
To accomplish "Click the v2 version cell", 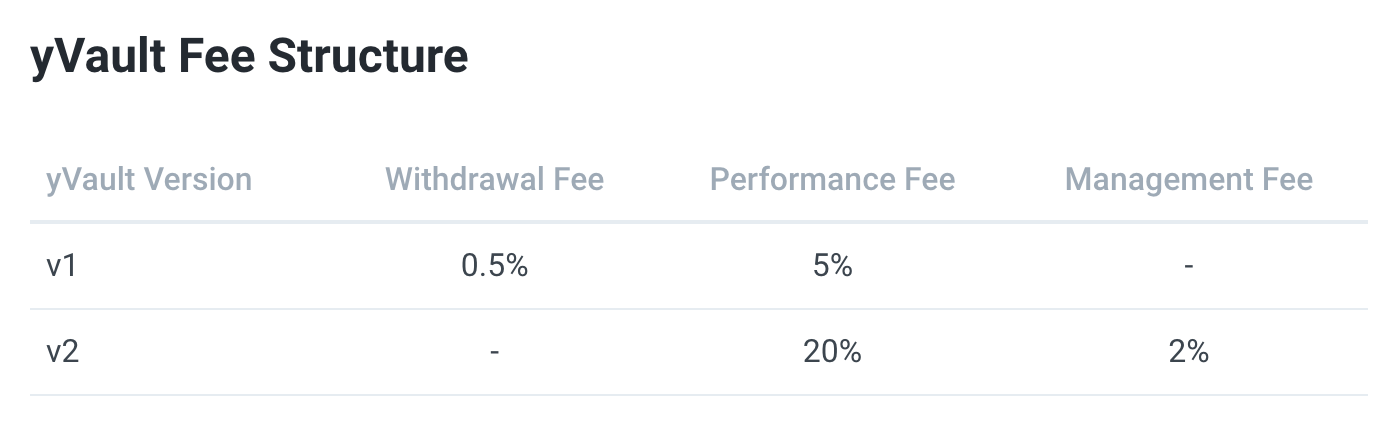I will coord(62,352).
